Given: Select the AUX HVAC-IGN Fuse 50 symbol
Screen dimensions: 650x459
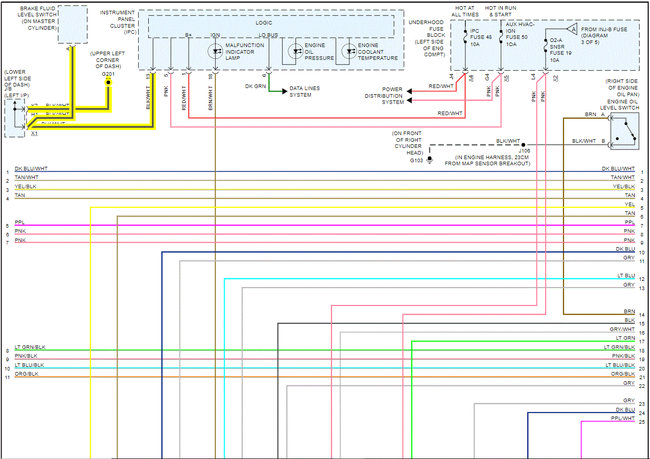Looking at the screenshot, I should pyautogui.click(x=501, y=37).
